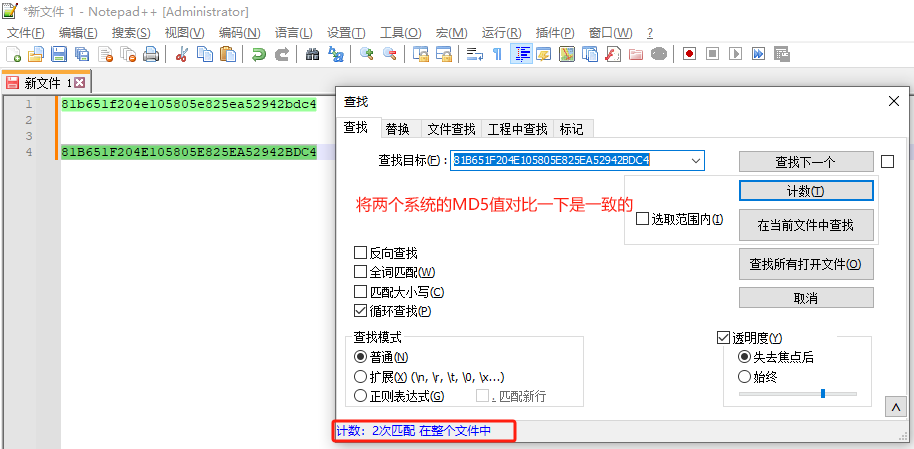
Task: Click the transparency slider handle
Action: (822, 394)
